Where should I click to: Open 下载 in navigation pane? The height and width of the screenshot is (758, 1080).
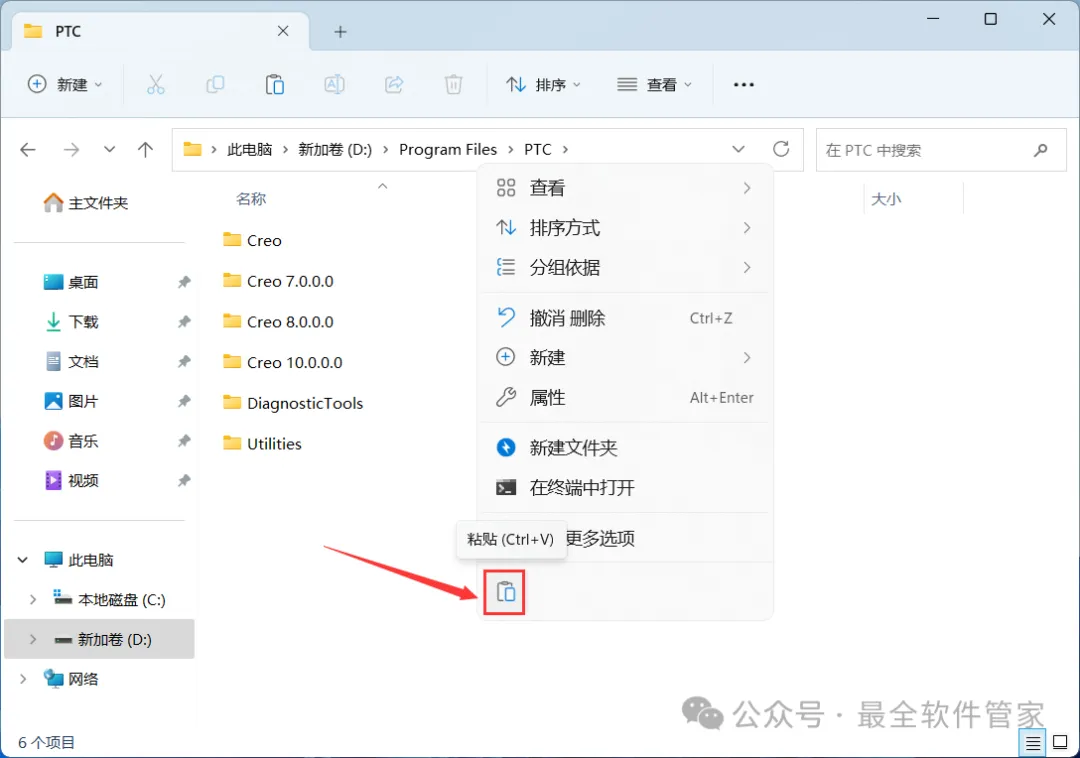click(71, 322)
